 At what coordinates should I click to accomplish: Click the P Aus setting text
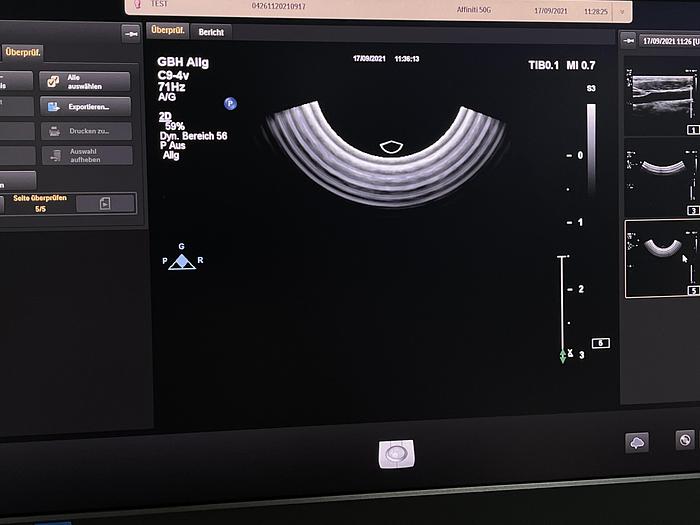173,146
